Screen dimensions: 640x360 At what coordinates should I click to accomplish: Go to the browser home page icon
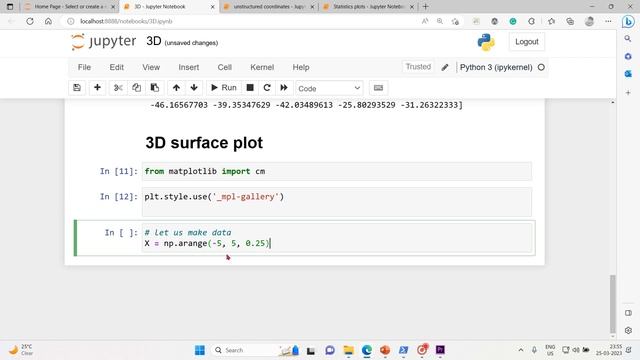pos(48,21)
